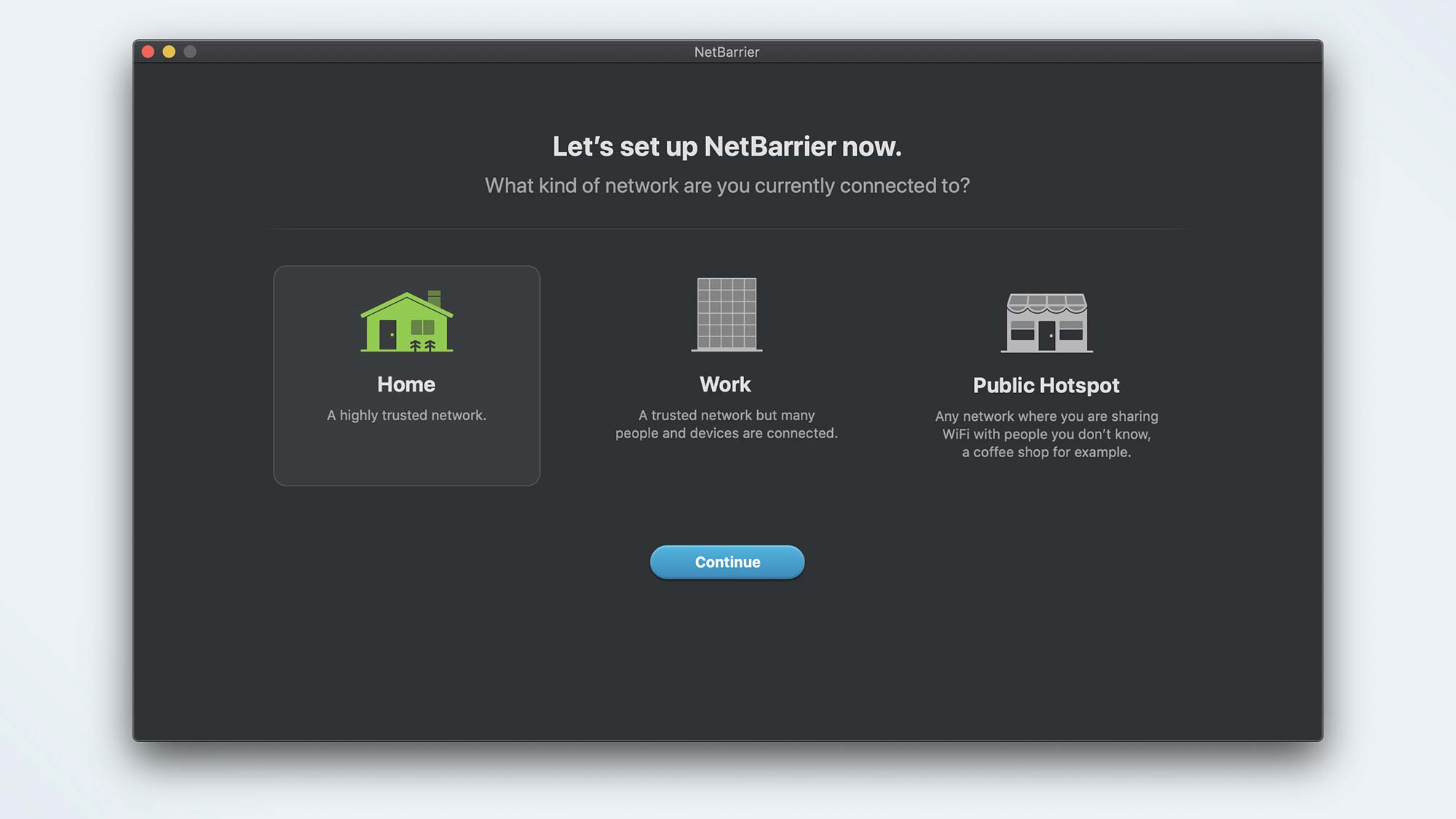Select the "Public Hotspot" label
The width and height of the screenshot is (1456, 819).
[1046, 385]
